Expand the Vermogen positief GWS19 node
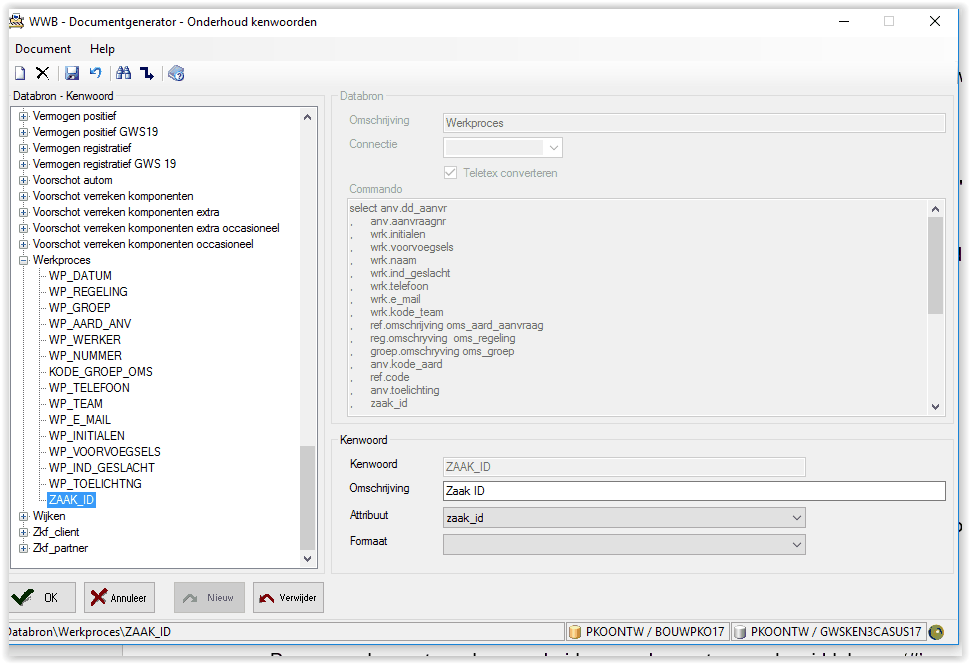 click(x=24, y=132)
